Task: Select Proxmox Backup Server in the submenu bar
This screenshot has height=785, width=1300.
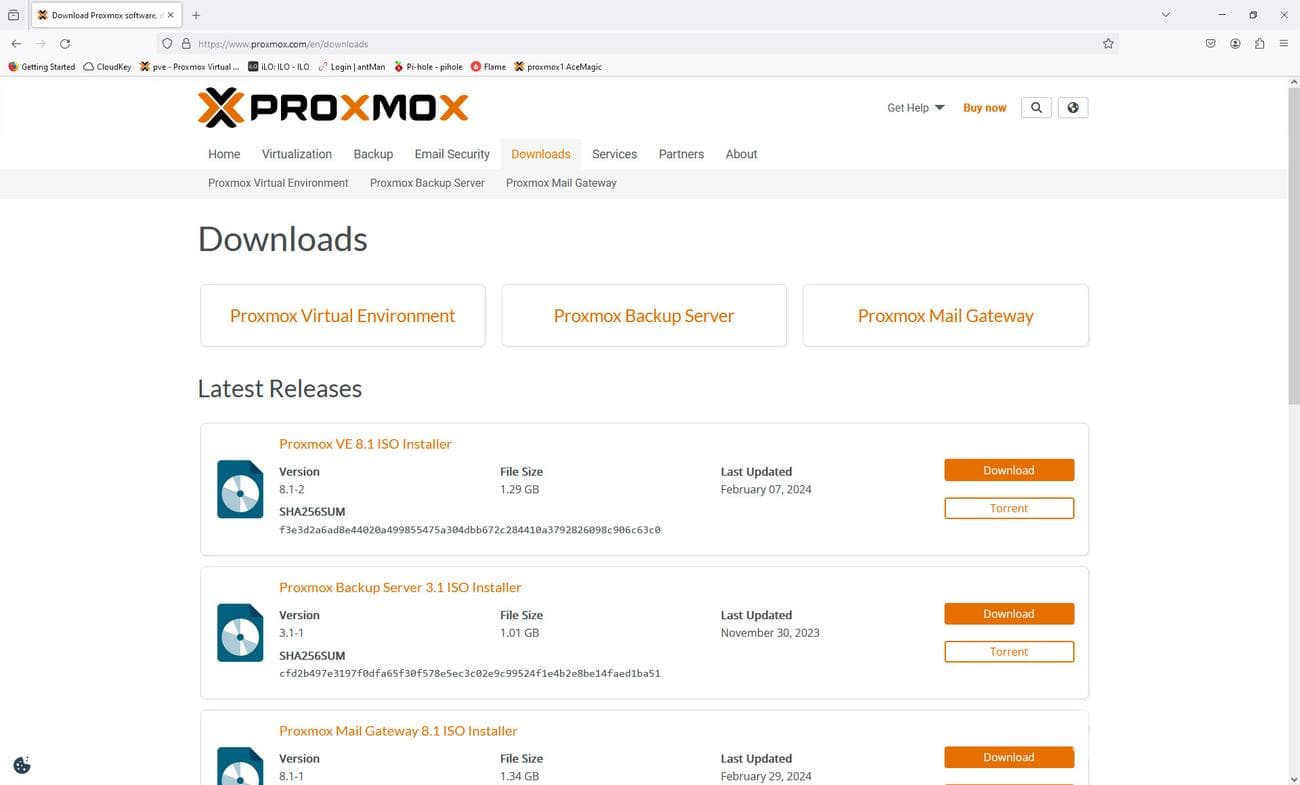Action: coord(427,183)
